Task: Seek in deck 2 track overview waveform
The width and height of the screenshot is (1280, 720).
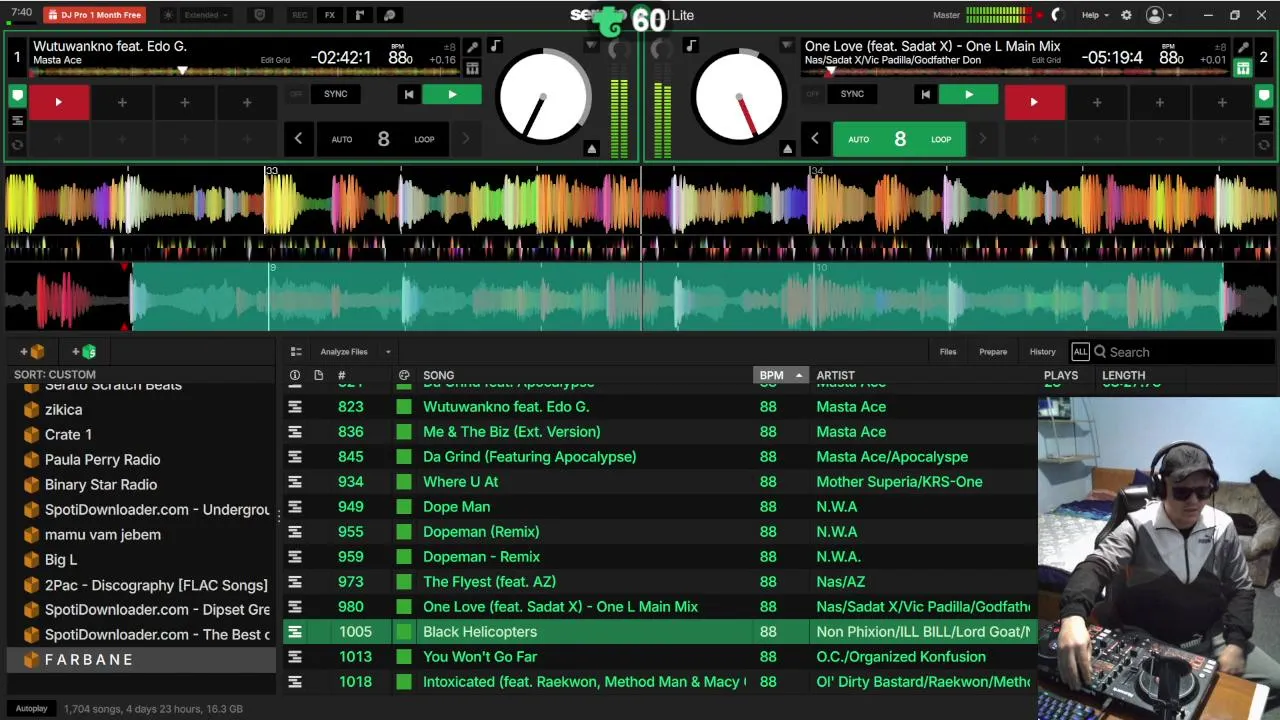Action: pyautogui.click(x=1015, y=71)
